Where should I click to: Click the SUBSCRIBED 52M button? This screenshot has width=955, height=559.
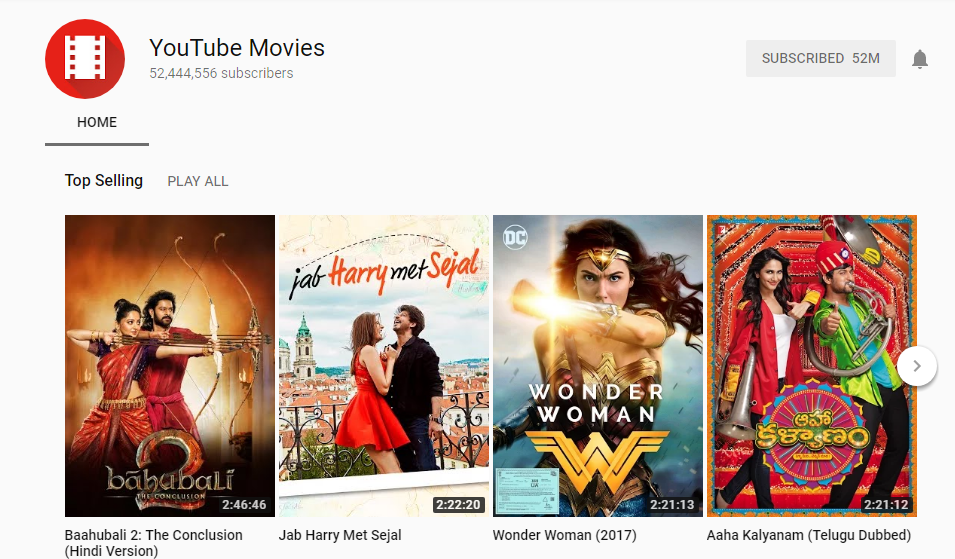[x=820, y=58]
